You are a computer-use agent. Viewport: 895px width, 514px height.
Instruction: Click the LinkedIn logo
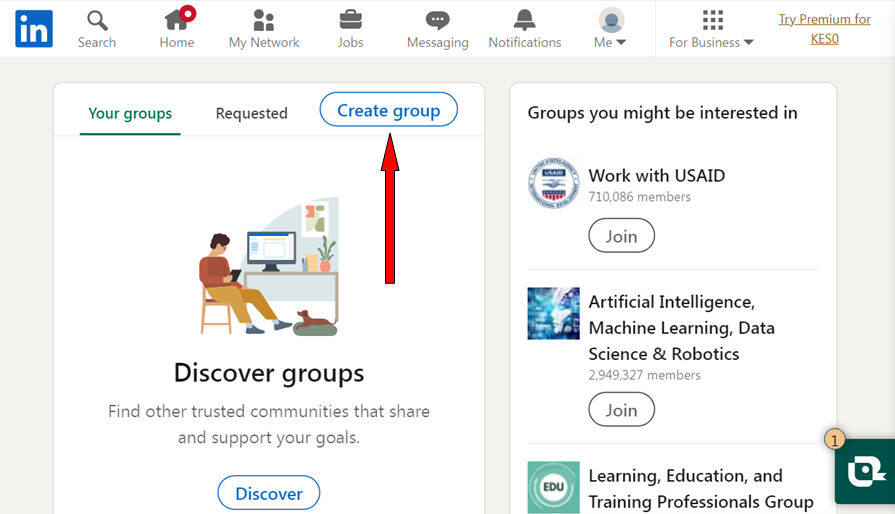click(34, 29)
